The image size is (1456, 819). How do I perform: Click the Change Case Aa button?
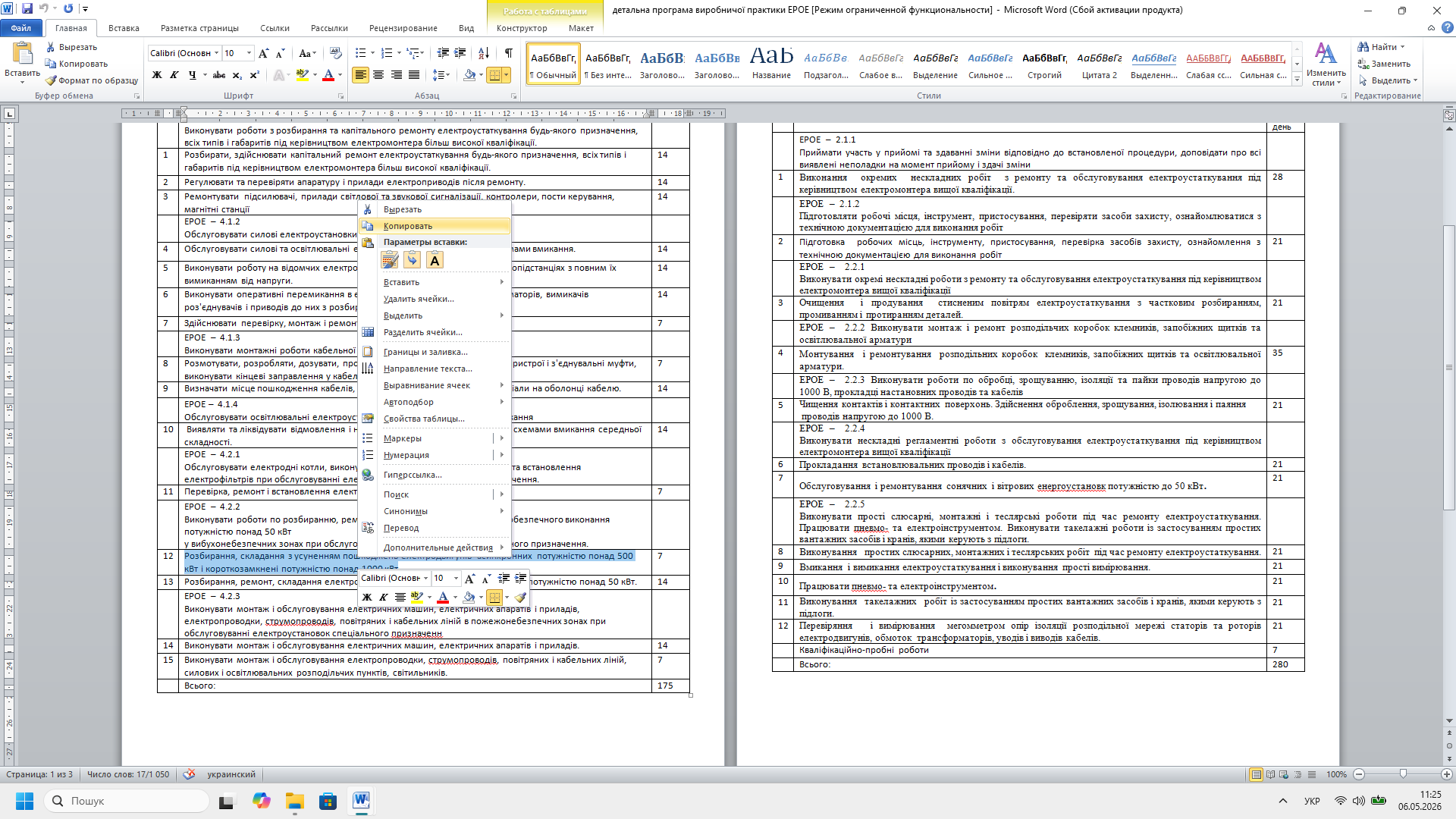(x=306, y=53)
